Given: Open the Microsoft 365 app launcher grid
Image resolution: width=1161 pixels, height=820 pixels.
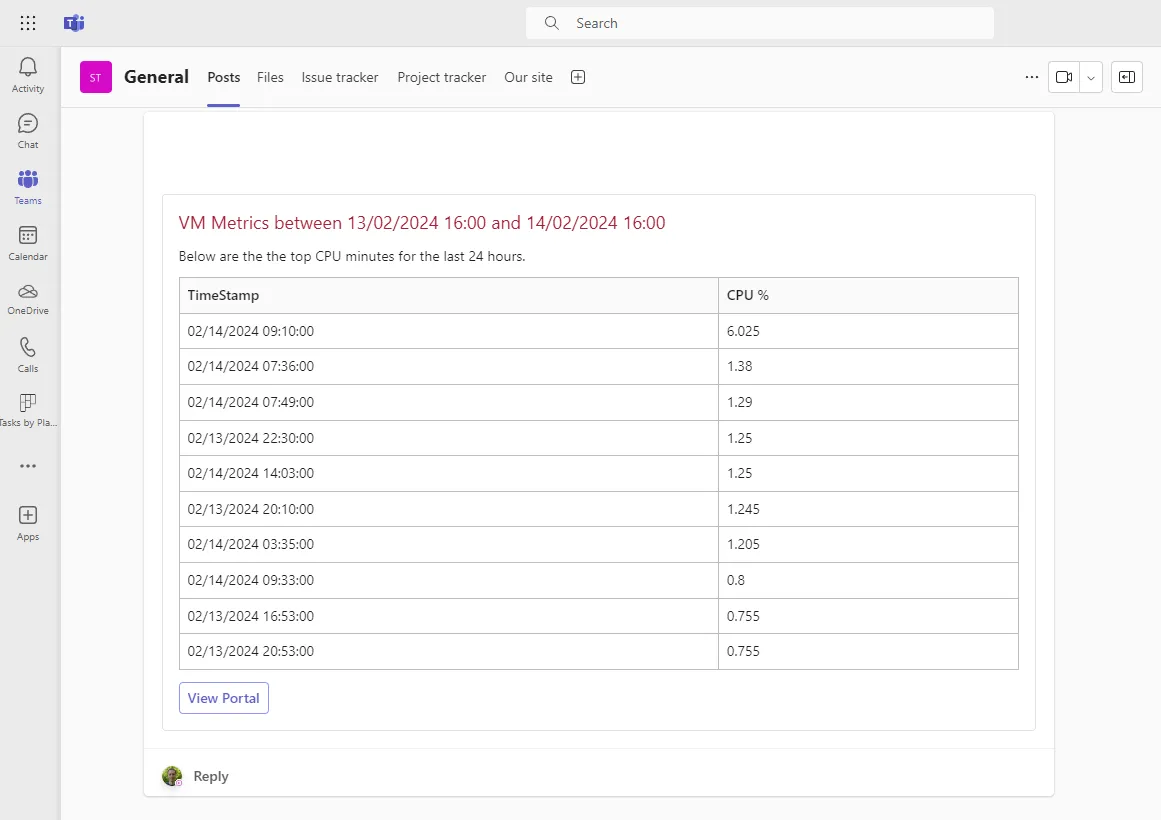Looking at the screenshot, I should point(27,22).
